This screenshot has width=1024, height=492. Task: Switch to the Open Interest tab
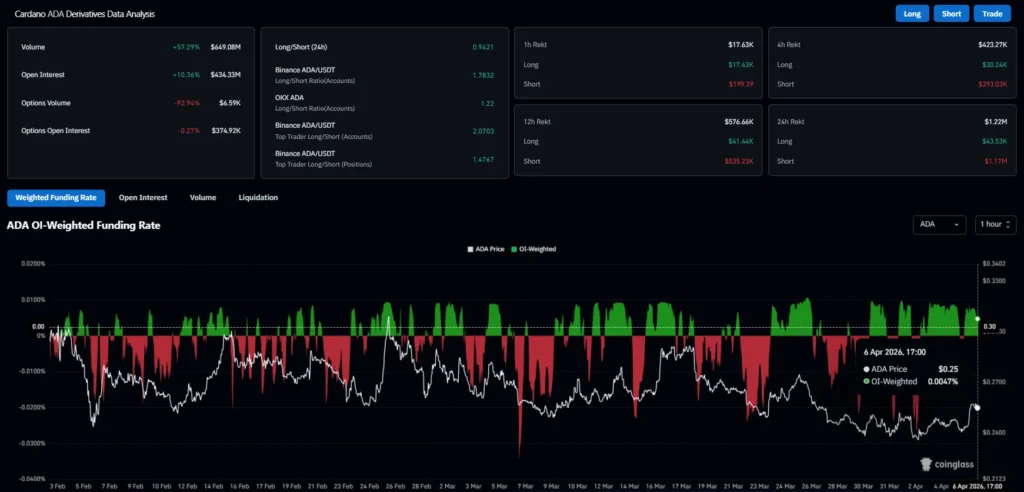[x=143, y=198]
